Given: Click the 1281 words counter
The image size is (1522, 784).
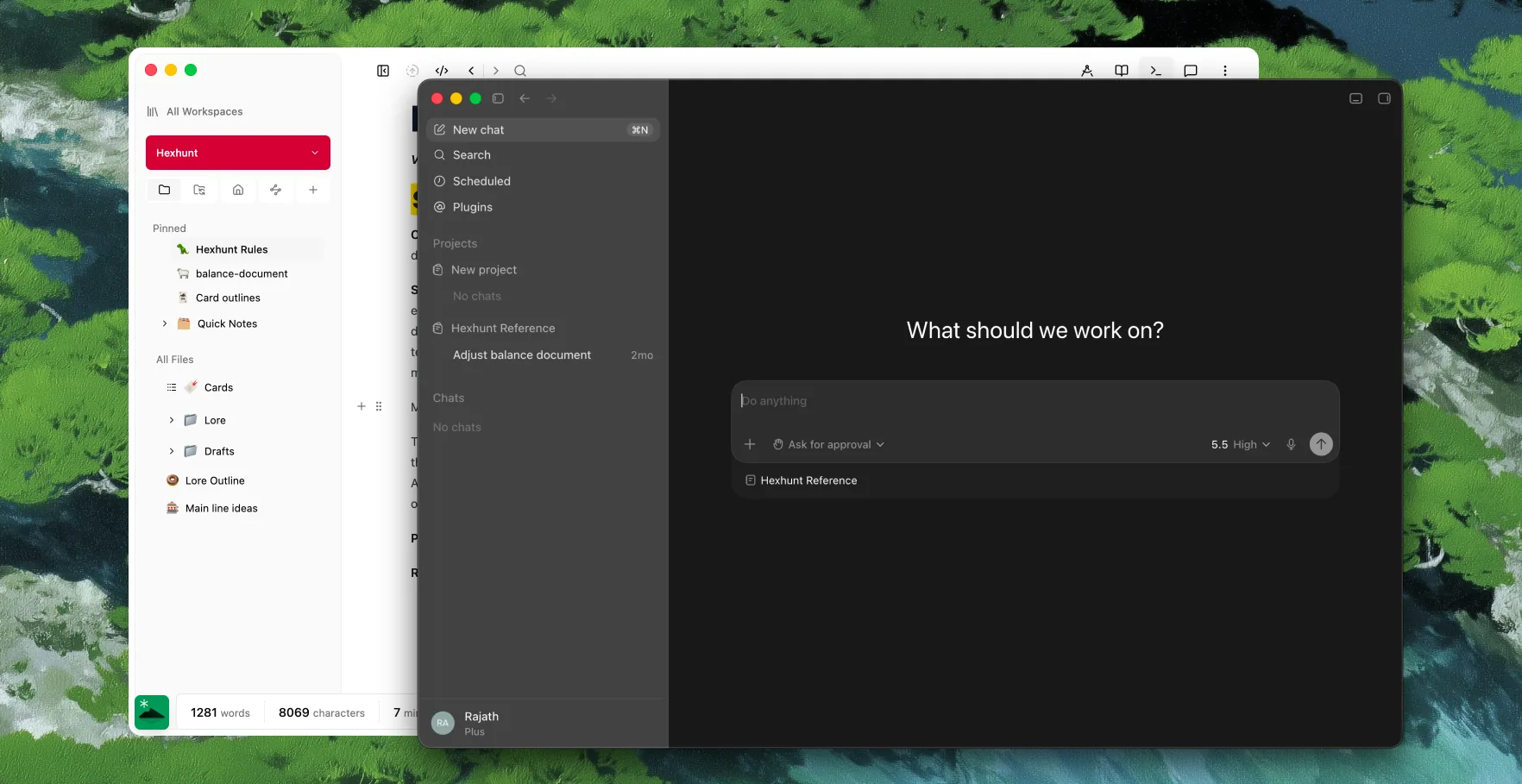Looking at the screenshot, I should tap(220, 712).
